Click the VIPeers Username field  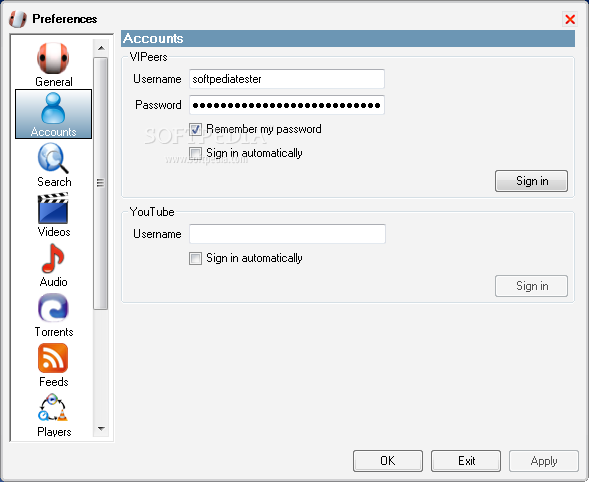click(x=287, y=79)
